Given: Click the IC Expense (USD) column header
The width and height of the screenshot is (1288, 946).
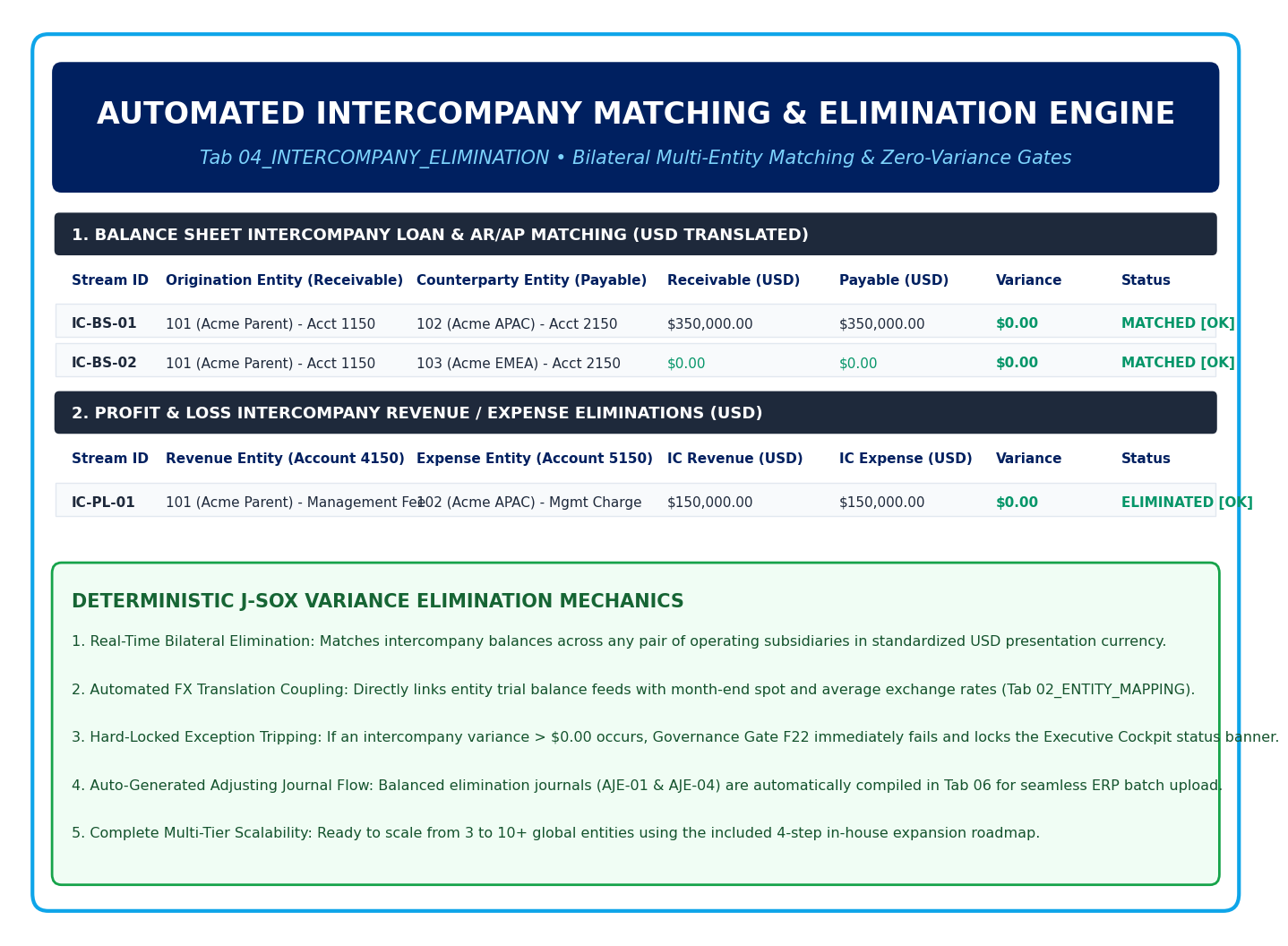Looking at the screenshot, I should click(x=906, y=459).
